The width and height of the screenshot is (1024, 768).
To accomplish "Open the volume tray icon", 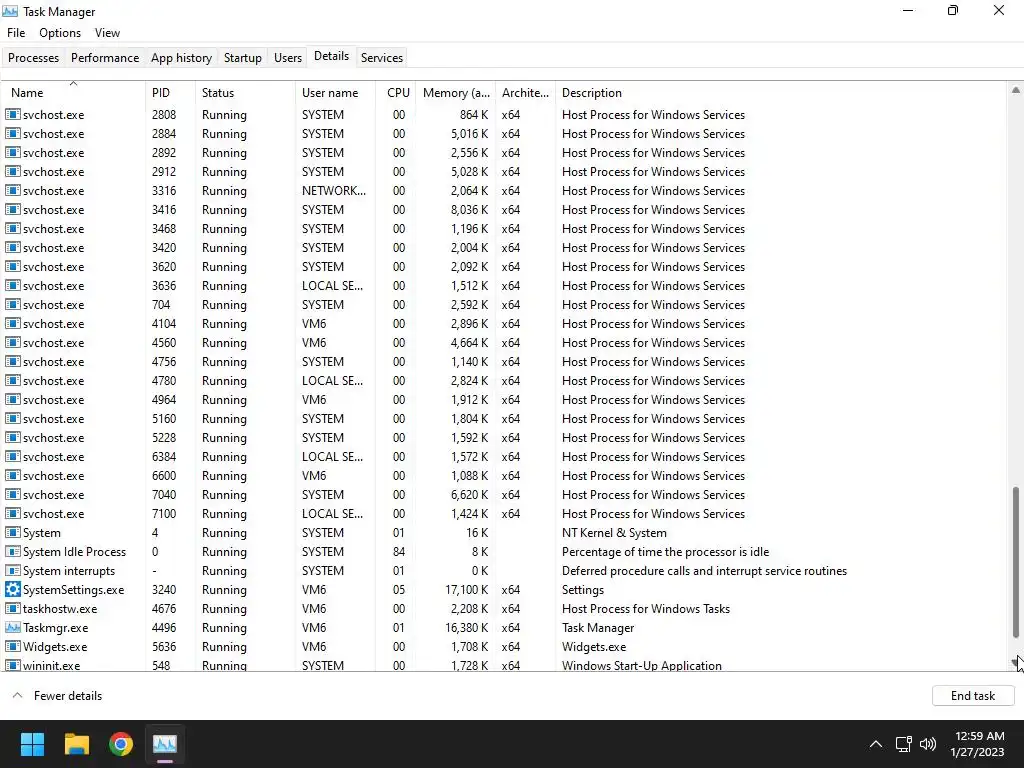I will [927, 744].
